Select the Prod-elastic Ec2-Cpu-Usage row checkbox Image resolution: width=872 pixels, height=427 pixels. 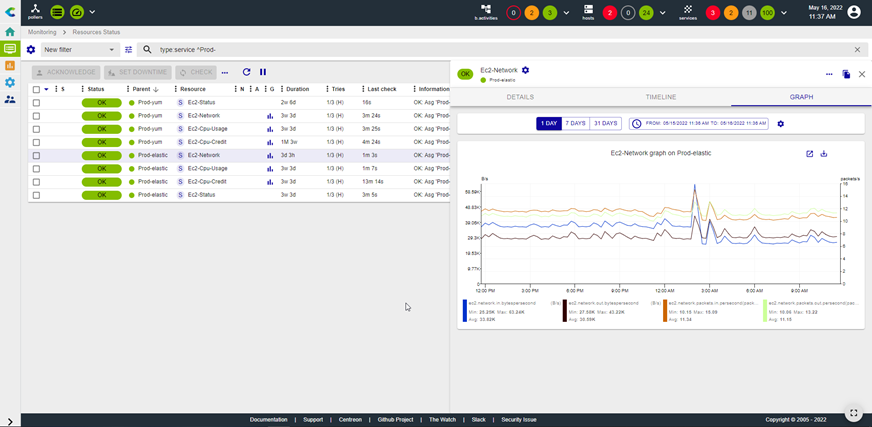[x=37, y=168]
